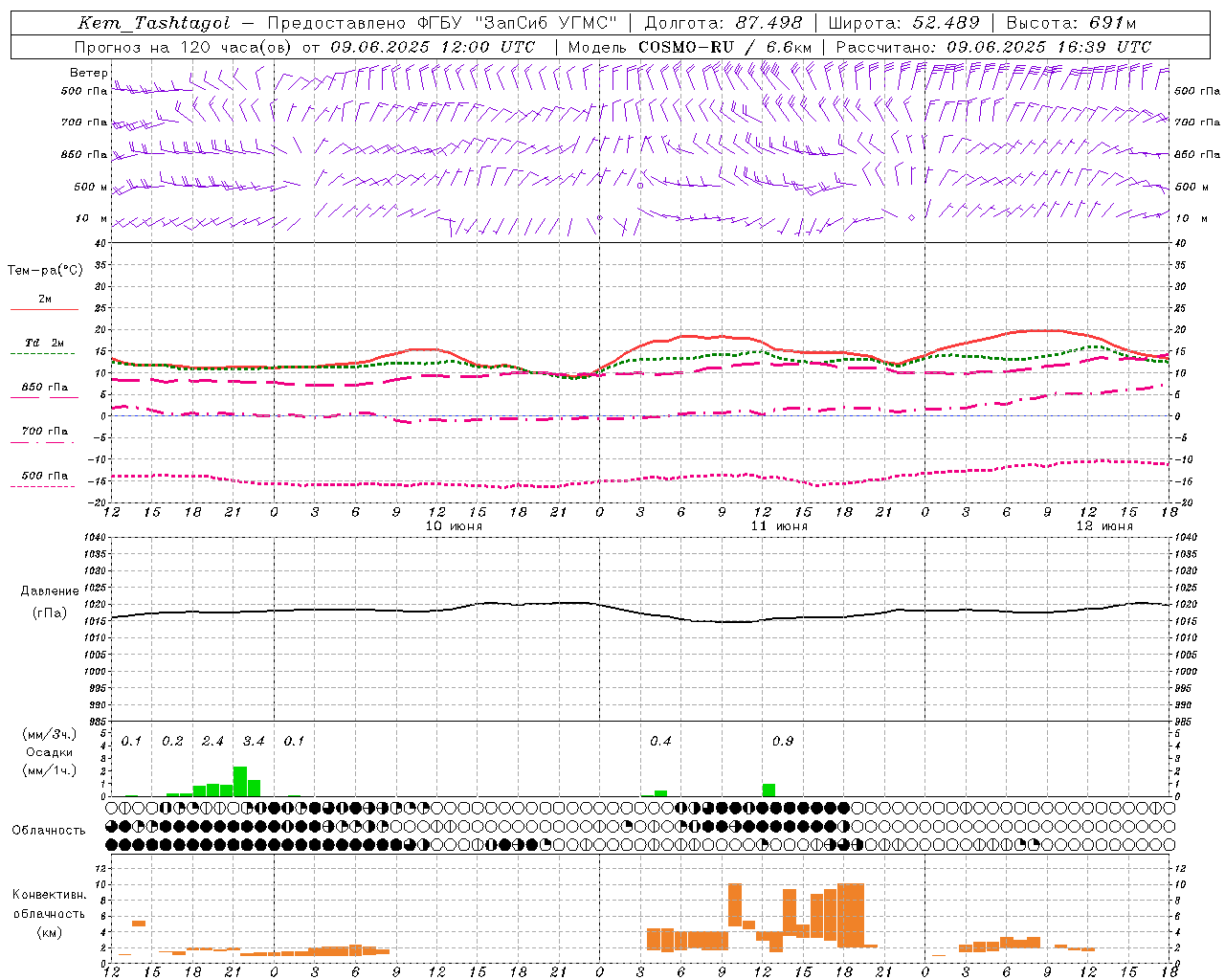Click the 500 гПа temperature legend label
The image size is (1225, 980).
[45, 476]
